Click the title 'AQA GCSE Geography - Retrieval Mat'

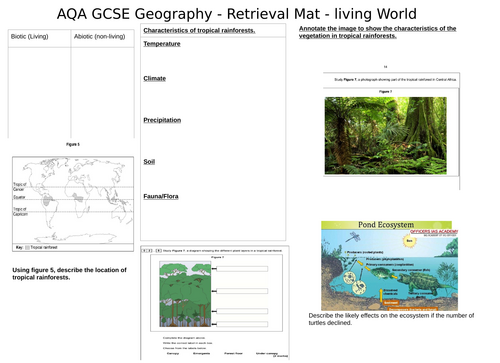tap(236, 14)
